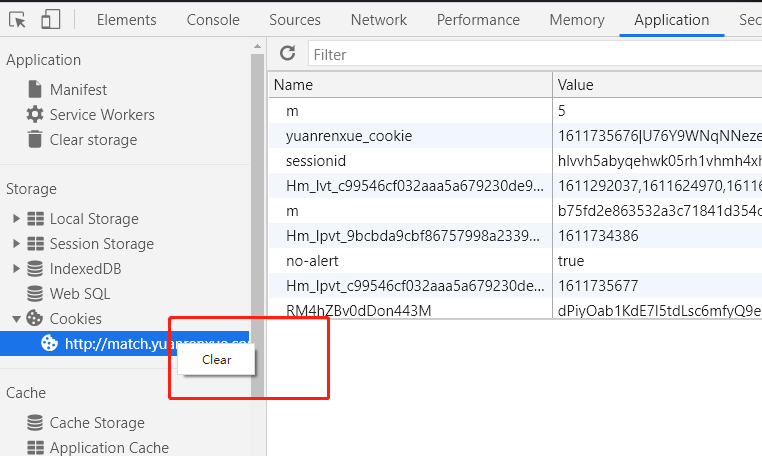Select IndexedDB label
762x456 pixels.
[x=85, y=269]
